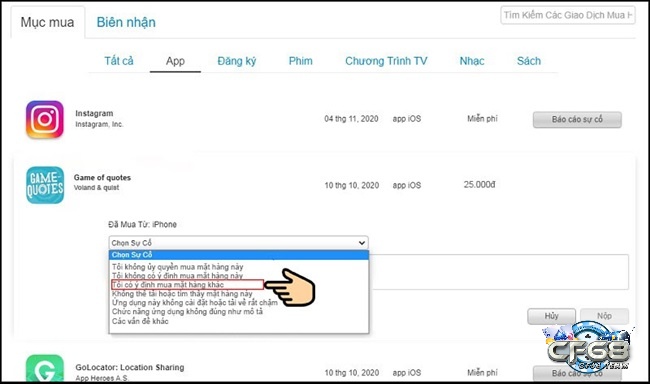Image resolution: width=650 pixels, height=384 pixels.
Task: Expand the Chọn Sự Cố dropdown arrow
Action: tap(361, 243)
